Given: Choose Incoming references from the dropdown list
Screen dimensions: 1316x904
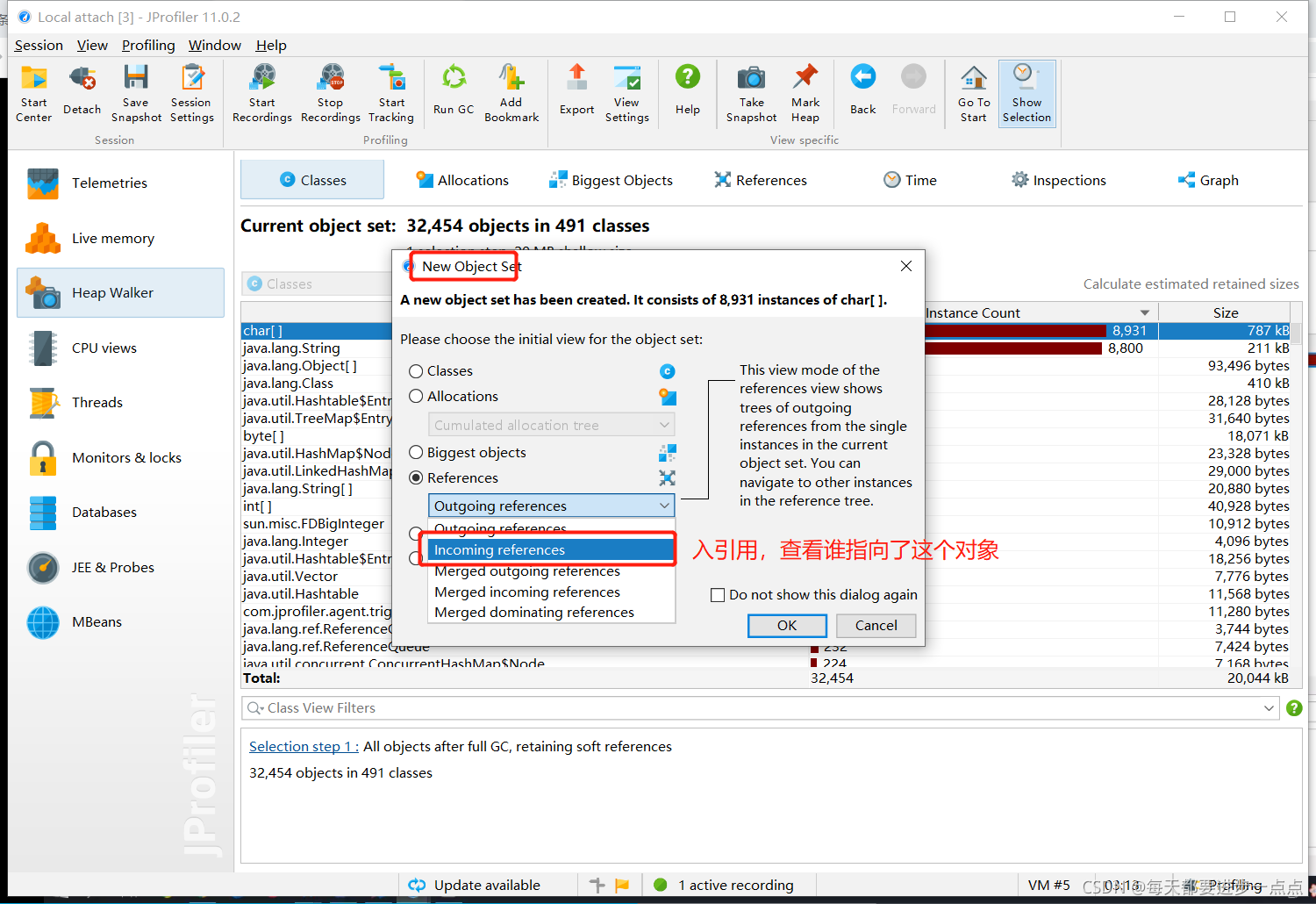Looking at the screenshot, I should point(551,550).
